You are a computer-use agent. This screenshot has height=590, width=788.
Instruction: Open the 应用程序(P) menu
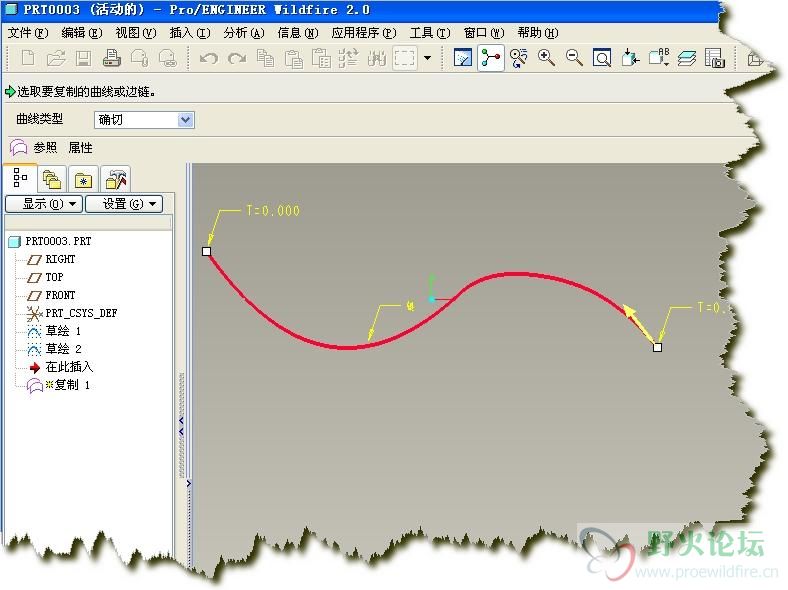[x=364, y=33]
